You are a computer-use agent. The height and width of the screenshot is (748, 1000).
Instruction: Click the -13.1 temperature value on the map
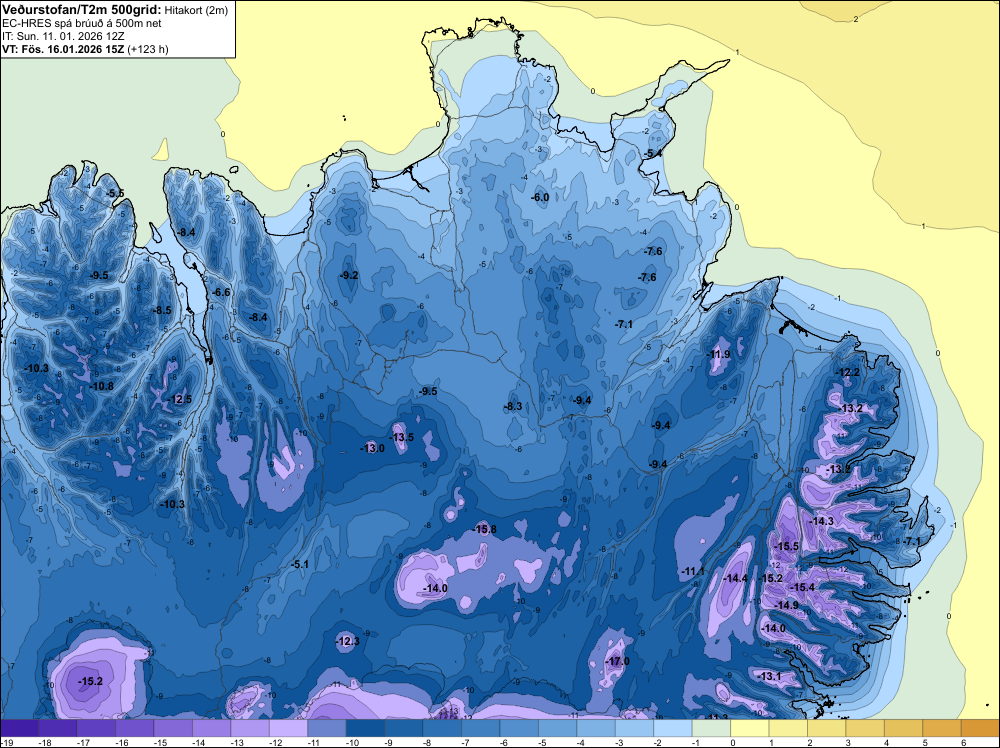[769, 676]
